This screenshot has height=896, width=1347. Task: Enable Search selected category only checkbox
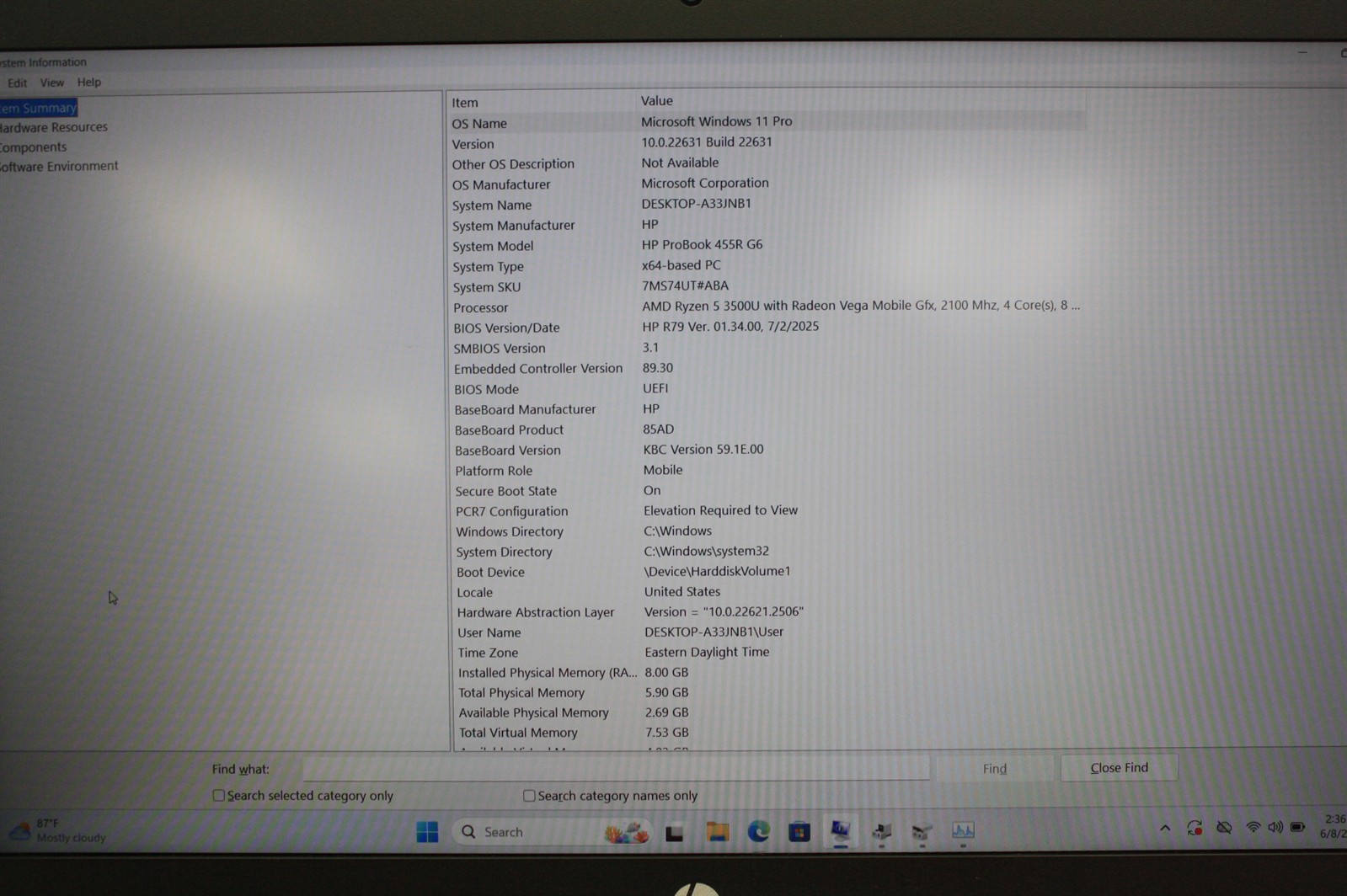[218, 795]
